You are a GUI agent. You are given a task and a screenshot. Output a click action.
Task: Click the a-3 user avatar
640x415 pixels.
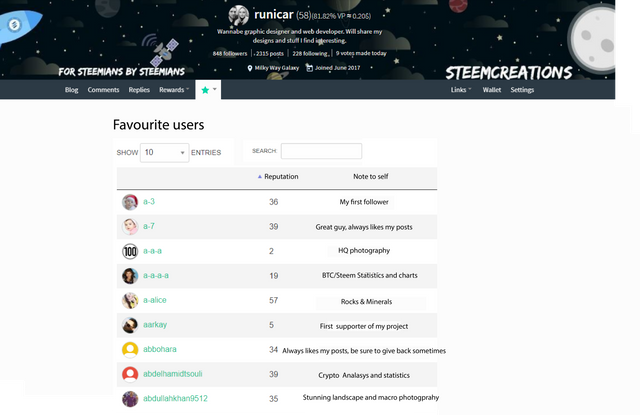[130, 202]
